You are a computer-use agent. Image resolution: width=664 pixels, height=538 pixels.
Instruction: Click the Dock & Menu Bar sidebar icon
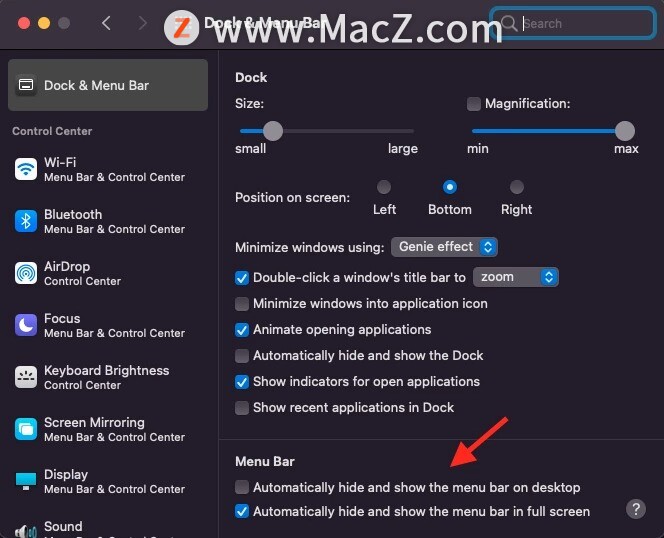pyautogui.click(x=26, y=85)
